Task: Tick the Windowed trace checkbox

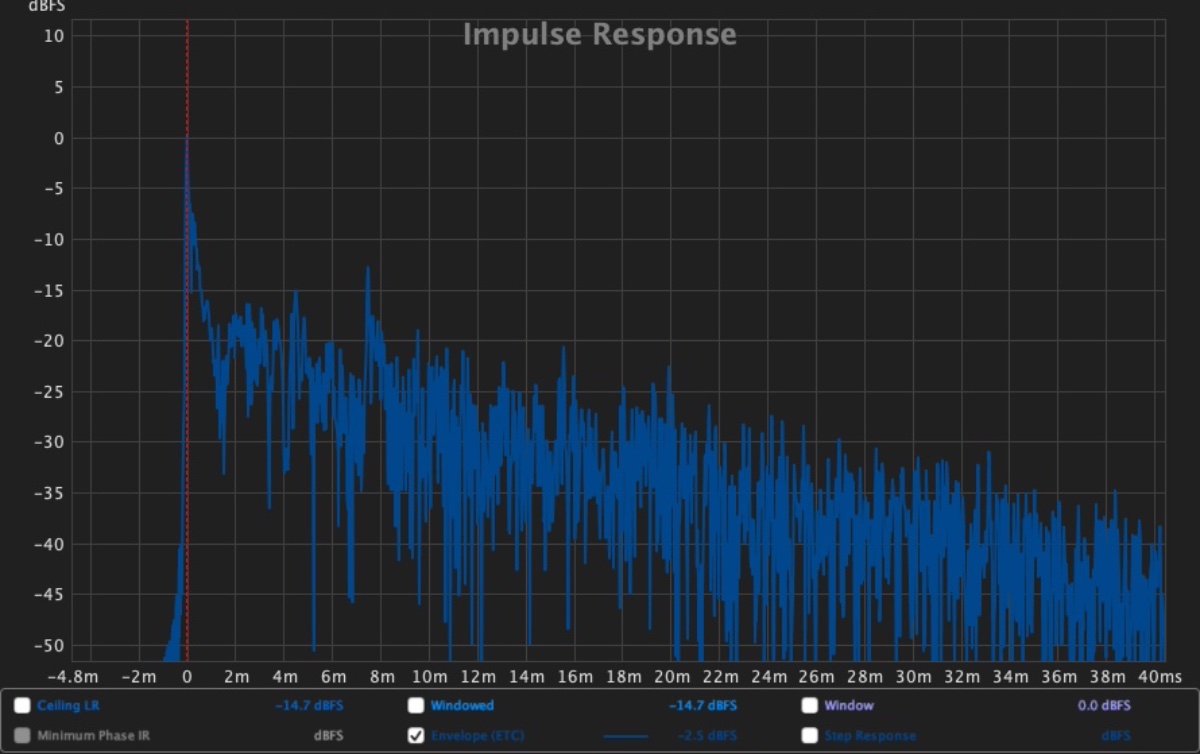Action: coord(416,705)
